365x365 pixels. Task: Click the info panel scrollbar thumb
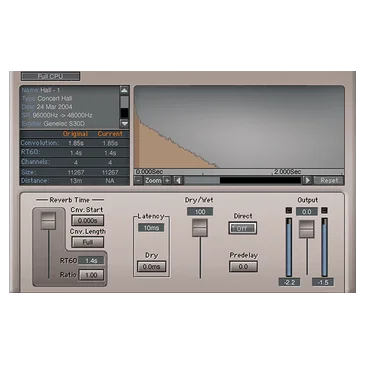click(x=124, y=102)
